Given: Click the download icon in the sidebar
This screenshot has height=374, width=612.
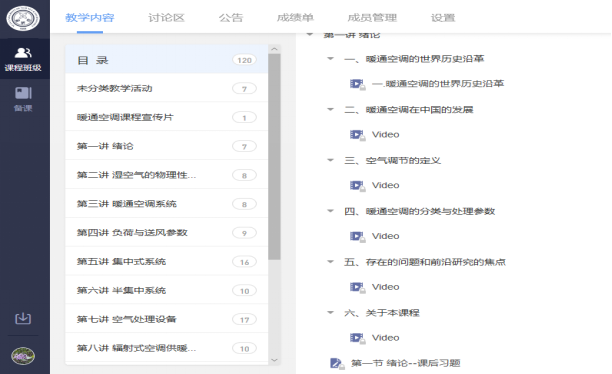Looking at the screenshot, I should tap(23, 318).
